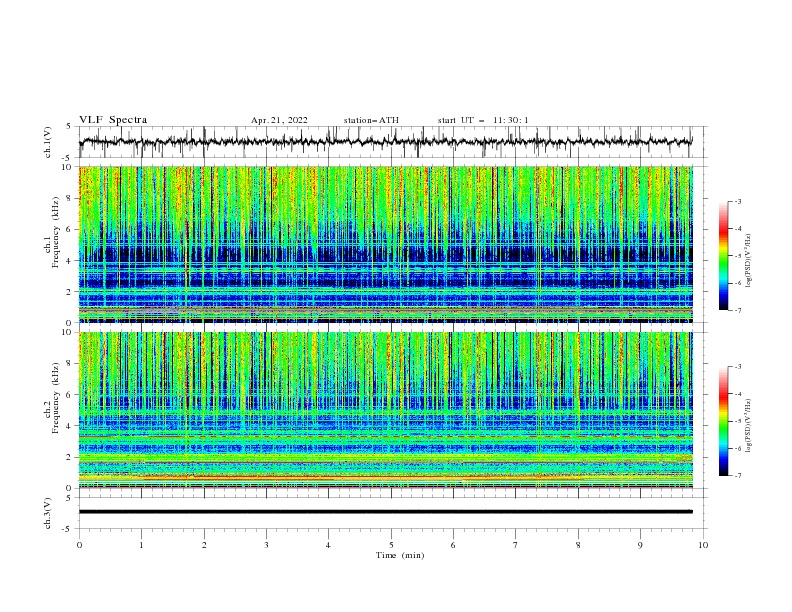This screenshot has height=612, width=792.
Task: Click the ch.3 flat black voltage trace
Action: 385,512
